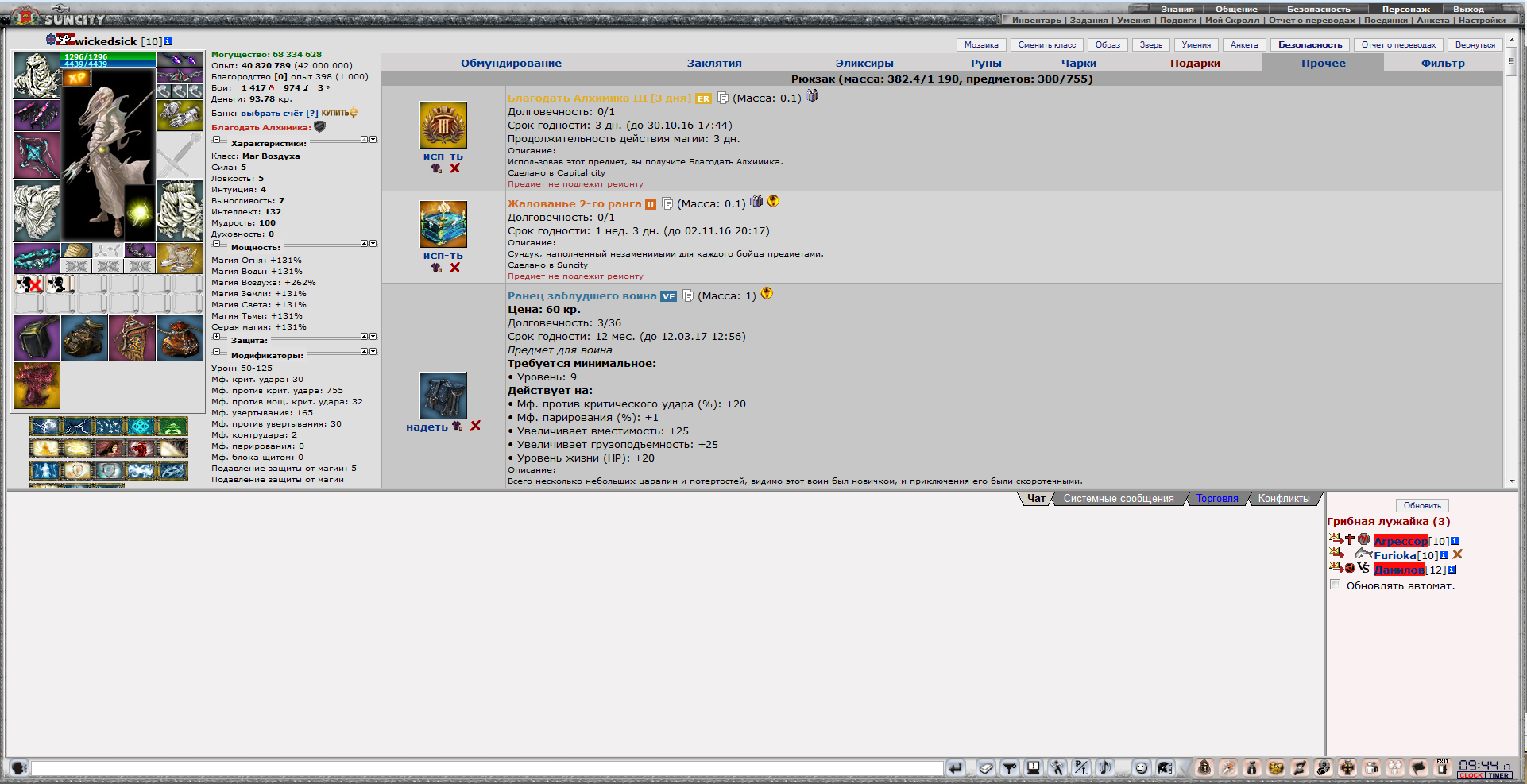The image size is (1527, 784).
Task: Click the надеть link for Ранец
Action: coord(427,427)
